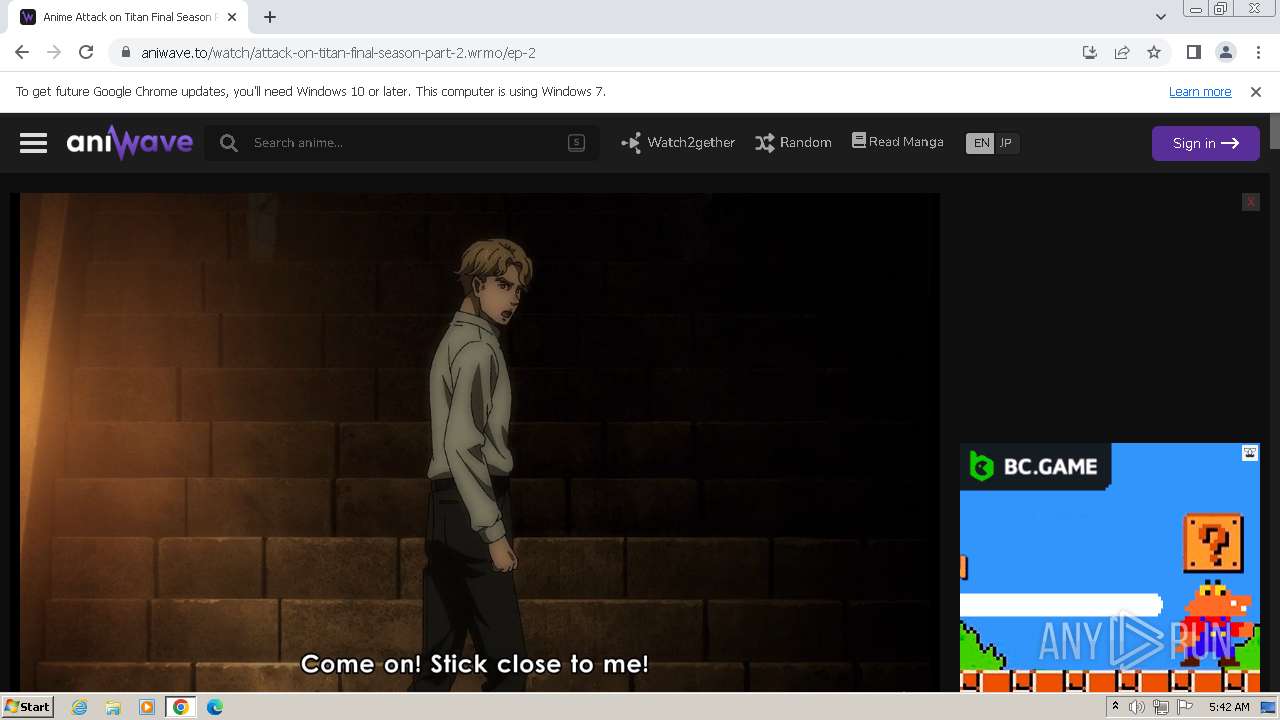Open Microsoft Edge from taskbar

click(x=214, y=707)
